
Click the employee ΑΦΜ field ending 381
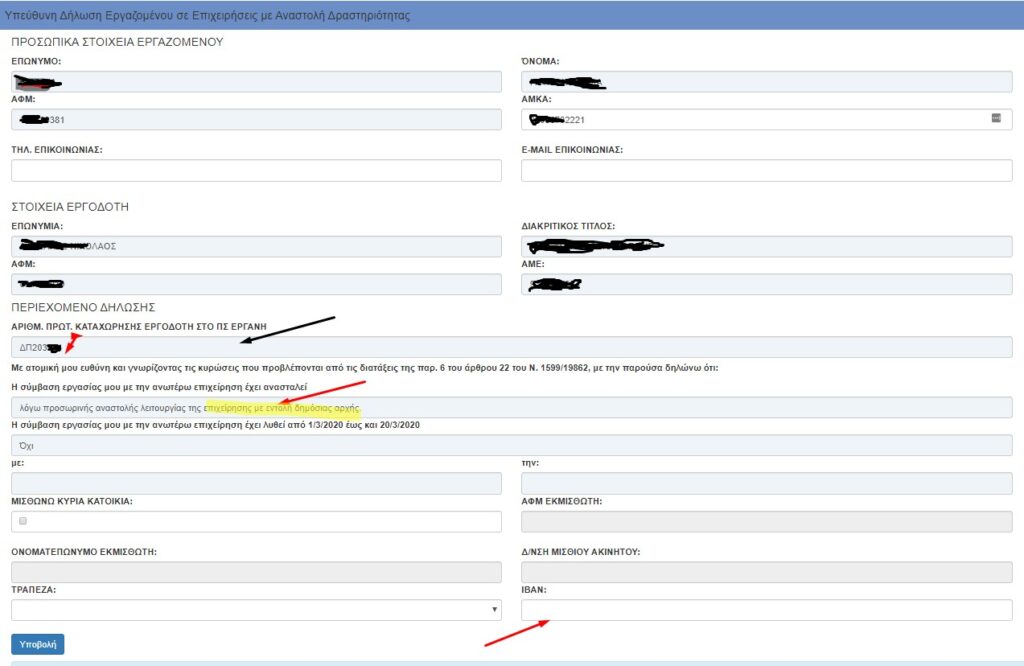click(256, 120)
